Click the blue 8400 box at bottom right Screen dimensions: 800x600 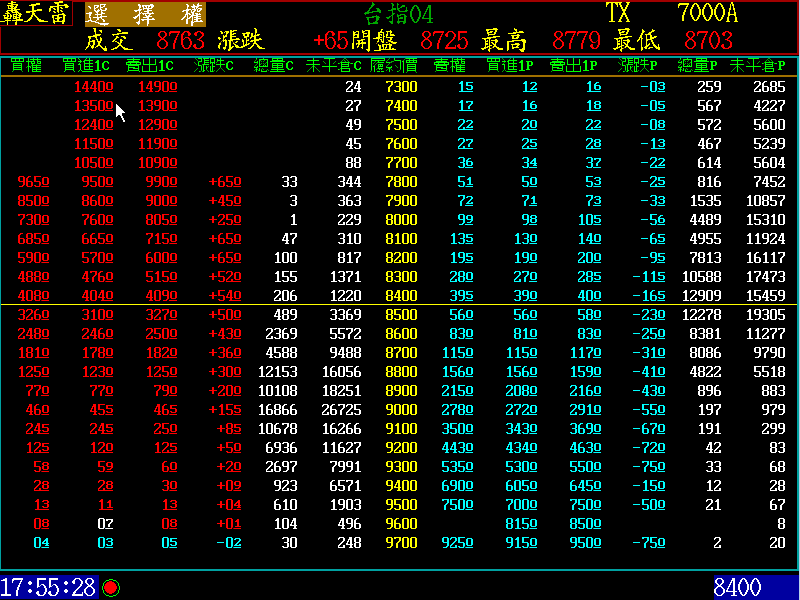pos(738,587)
